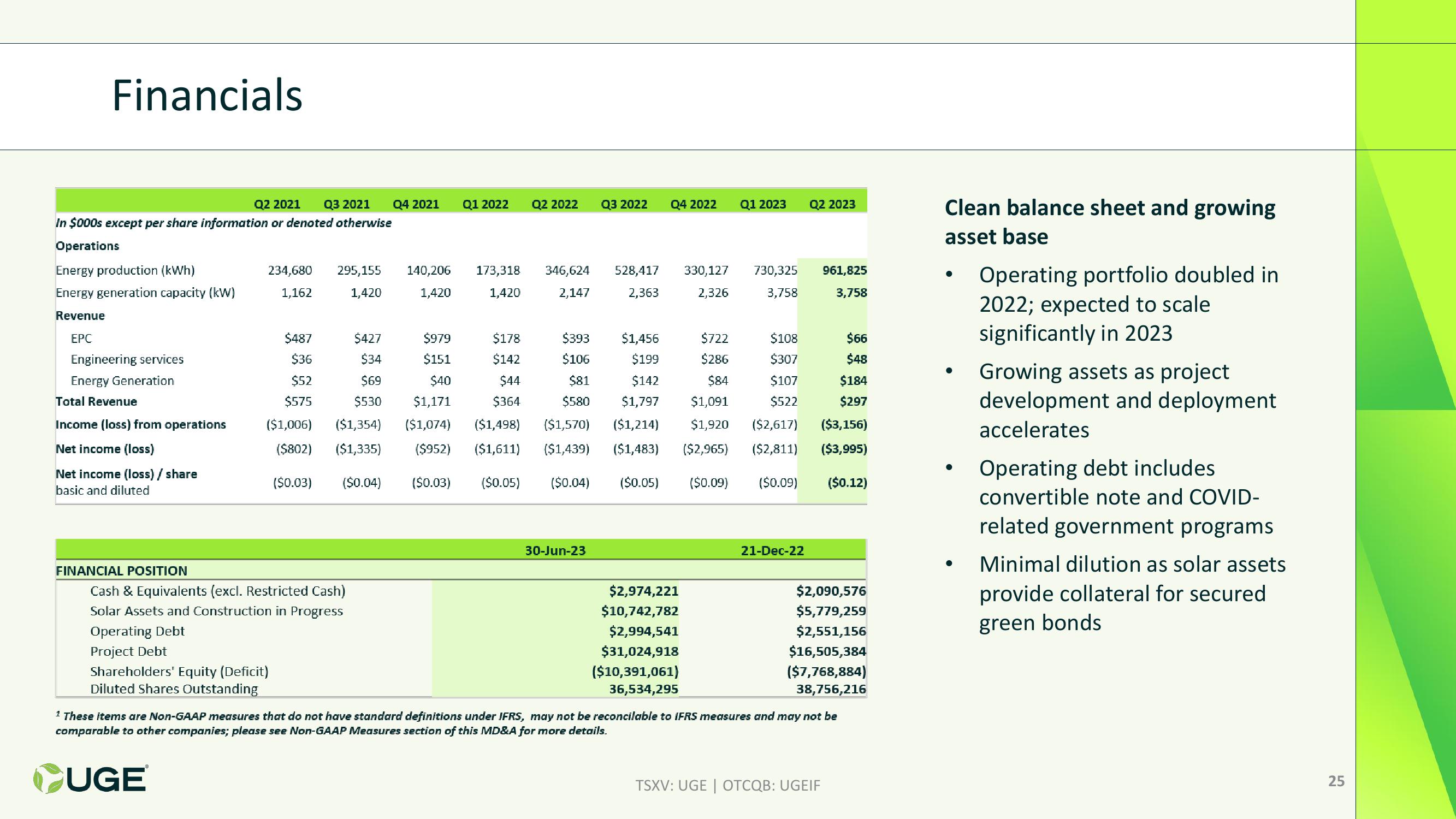The height and width of the screenshot is (819, 1456).
Task: Click the UGE logo icon
Action: [x=91, y=778]
